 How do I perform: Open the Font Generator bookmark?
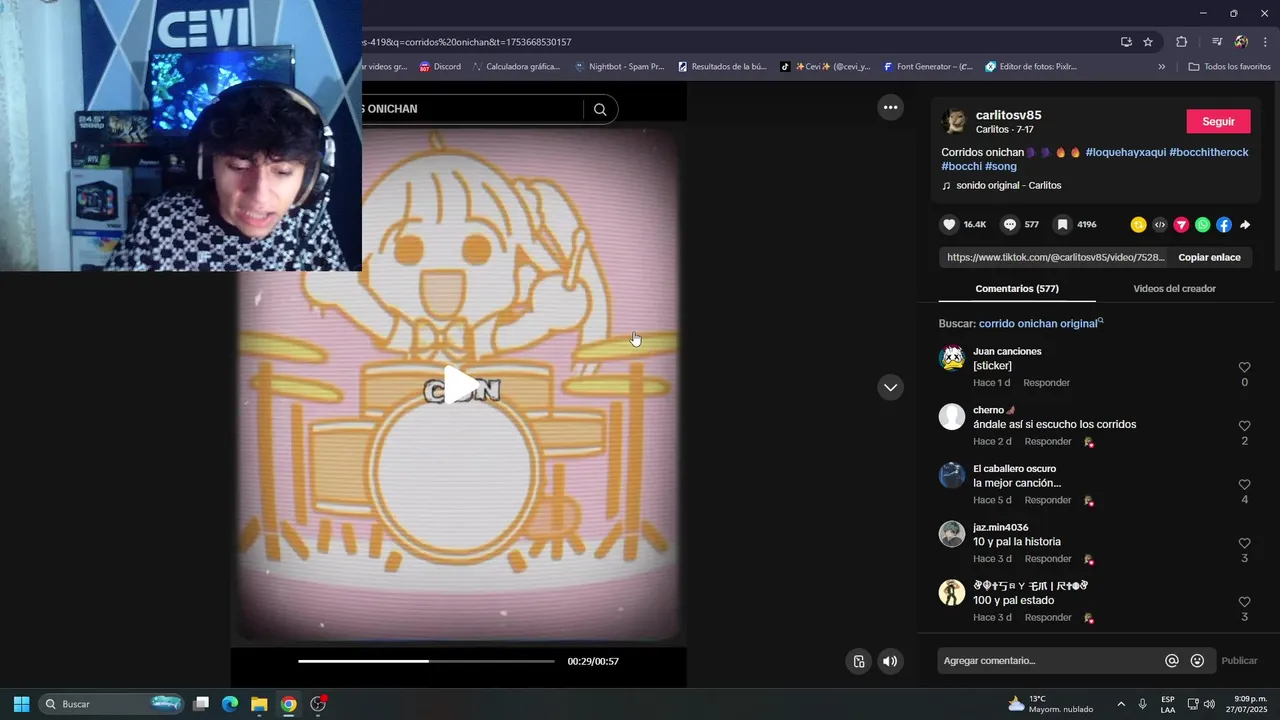point(927,67)
